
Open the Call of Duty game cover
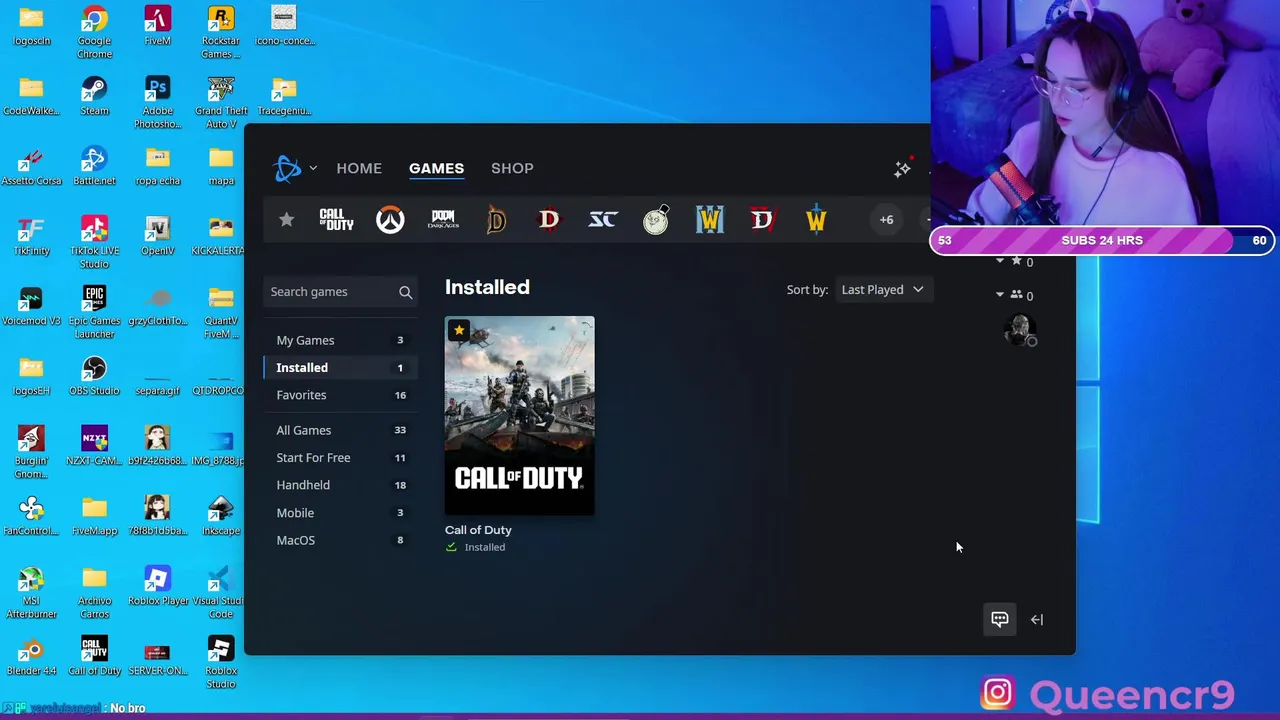pyautogui.click(x=519, y=416)
